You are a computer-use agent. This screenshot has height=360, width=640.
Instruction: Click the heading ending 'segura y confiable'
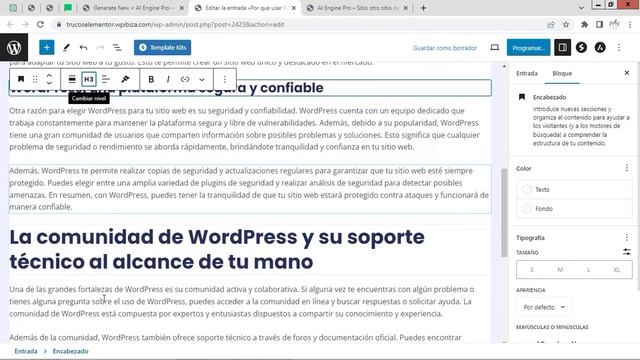click(x=250, y=88)
